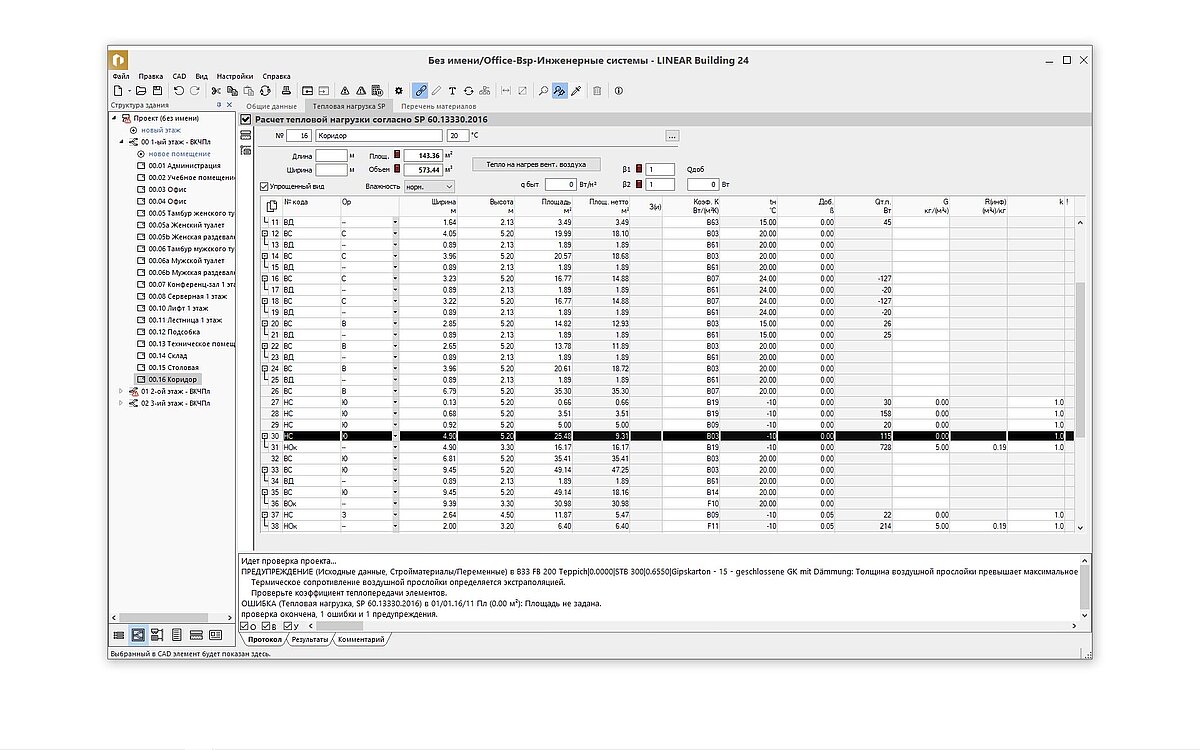The height and width of the screenshot is (750, 1200).
Task: Open a project with the folder icon
Action: [139, 91]
